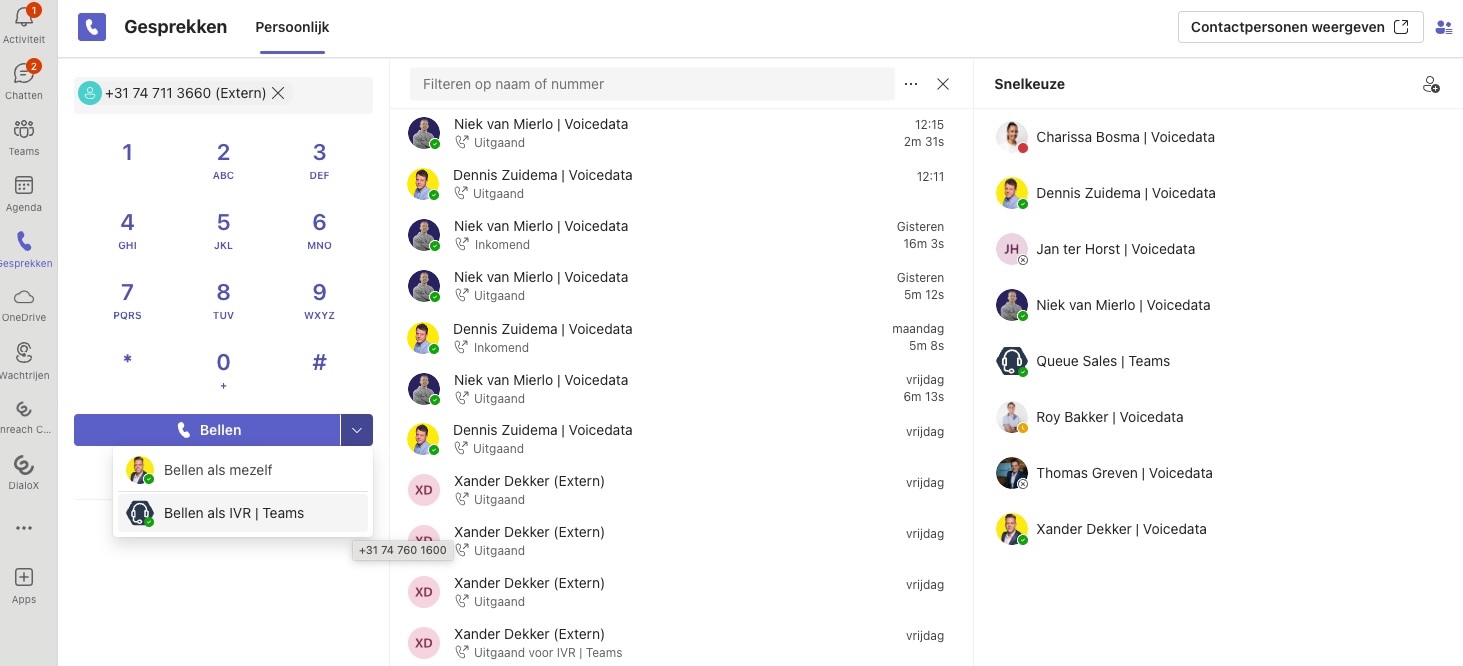Tap the hash key on keypad
This screenshot has height=666, width=1463.
(319, 362)
